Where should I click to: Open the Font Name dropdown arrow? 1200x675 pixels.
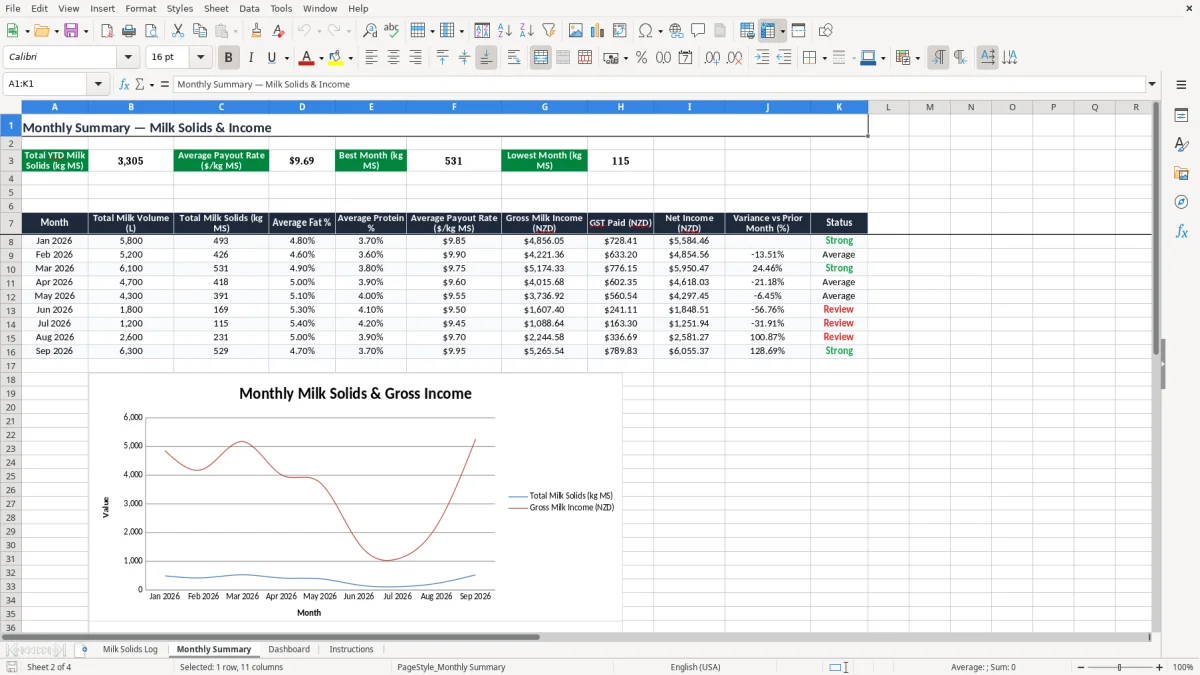coord(128,58)
